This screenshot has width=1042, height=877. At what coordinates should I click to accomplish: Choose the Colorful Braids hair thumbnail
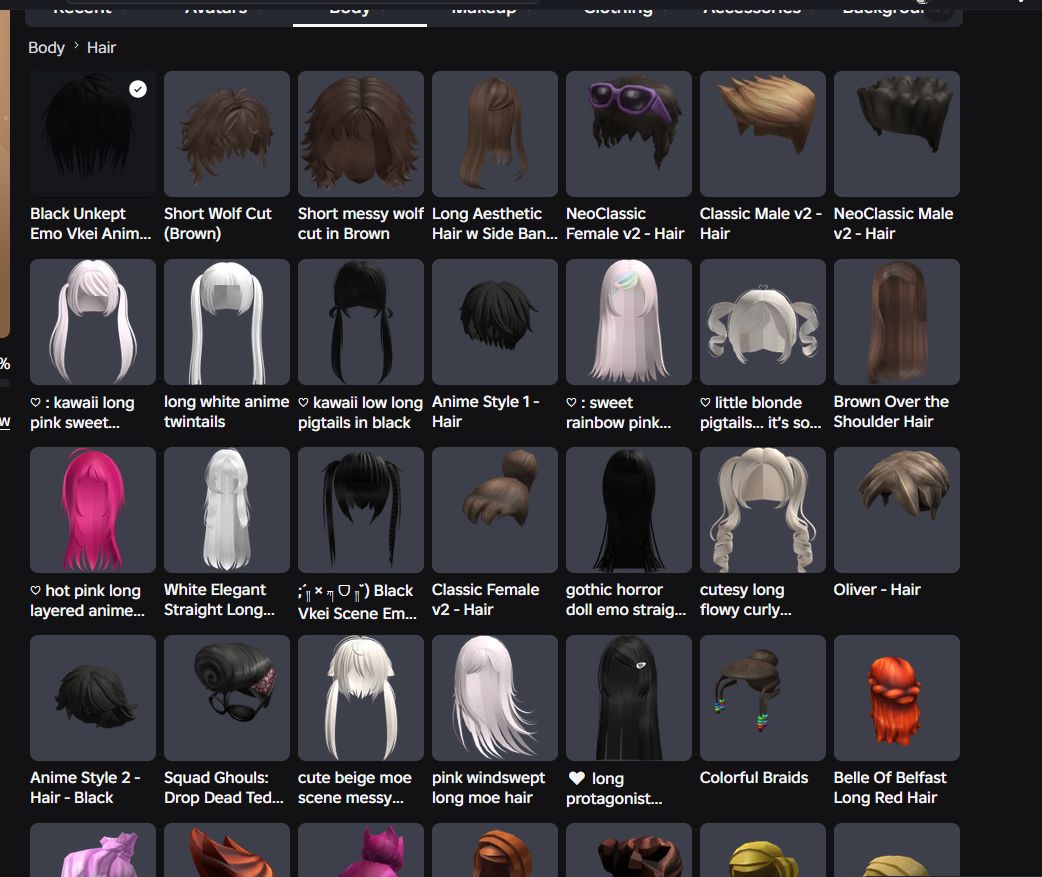coord(763,698)
